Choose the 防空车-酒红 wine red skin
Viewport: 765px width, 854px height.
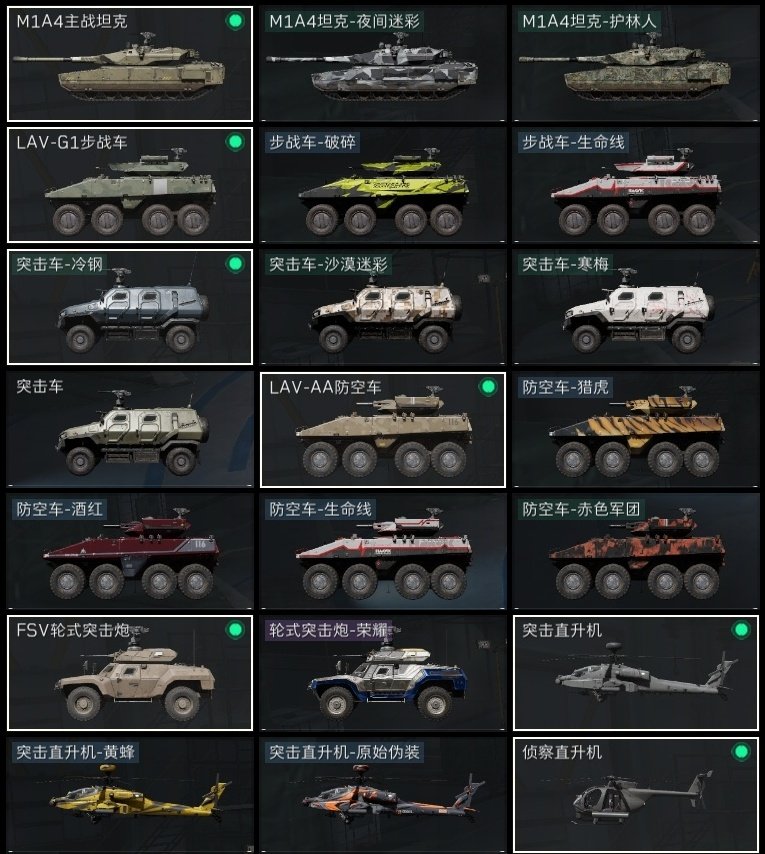pyautogui.click(x=130, y=551)
